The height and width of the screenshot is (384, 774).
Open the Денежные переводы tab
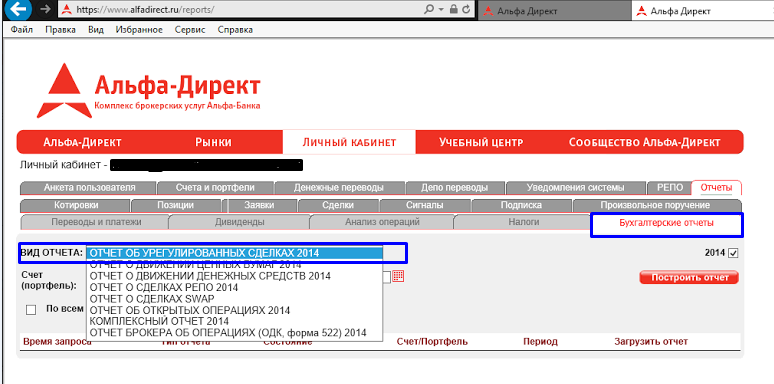click(x=340, y=188)
